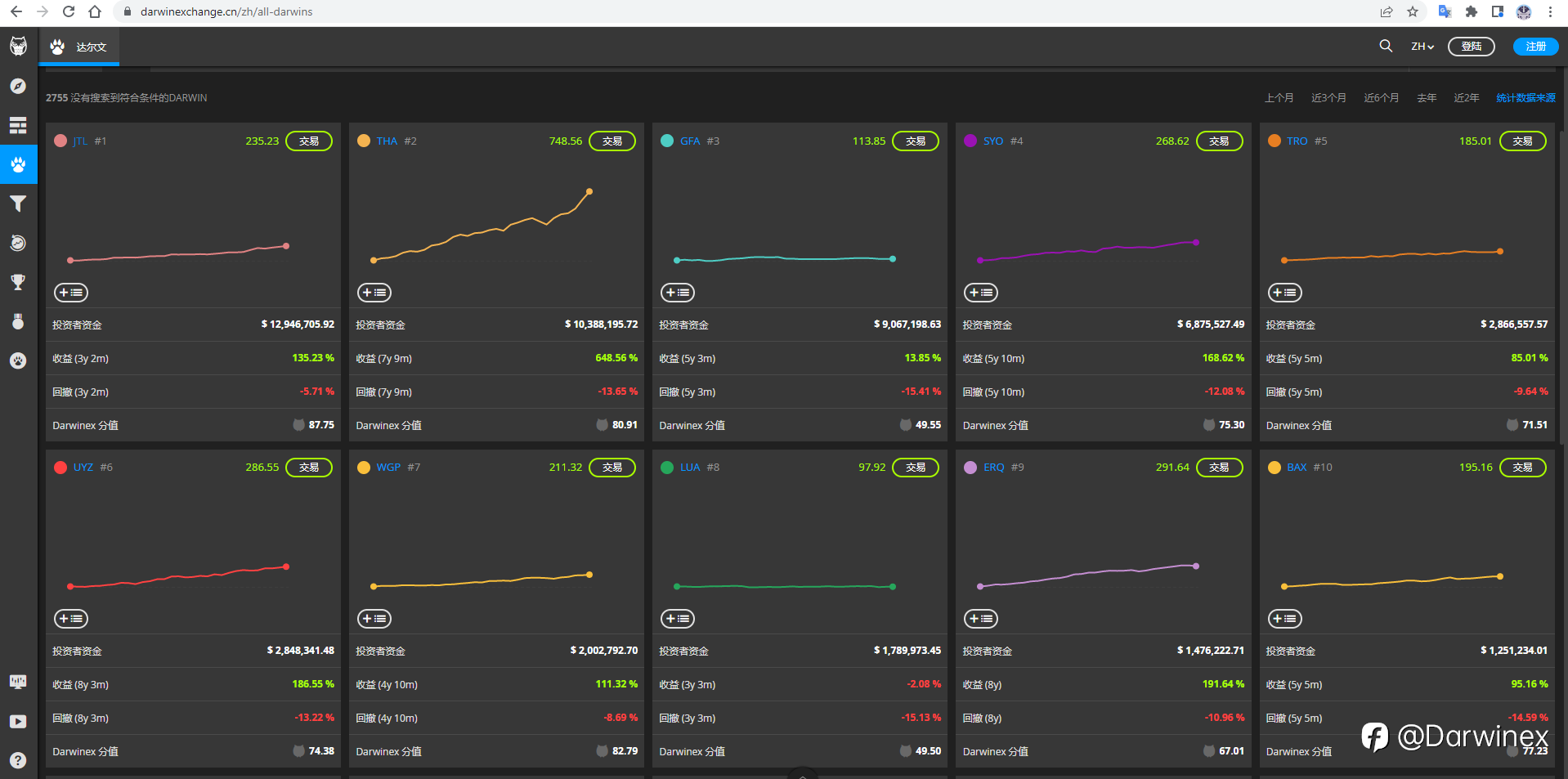Click 交易 button on ERQ card
Viewport: 1568px width, 779px height.
point(1219,468)
